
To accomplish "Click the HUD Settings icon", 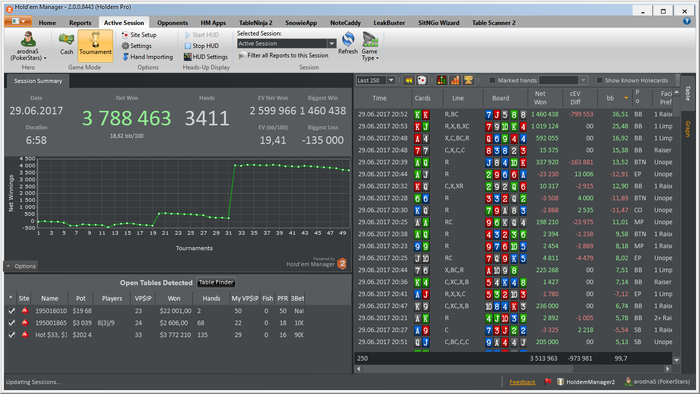I will [x=188, y=57].
